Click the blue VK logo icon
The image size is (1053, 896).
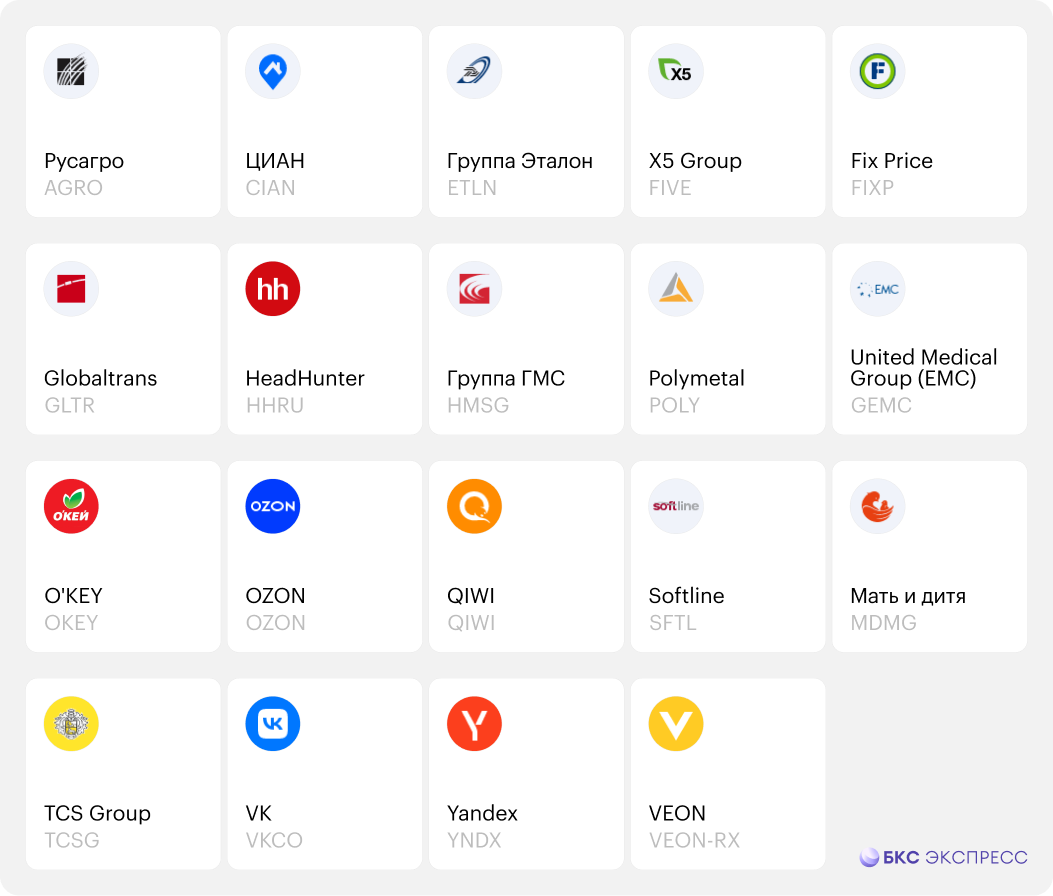pyautogui.click(x=273, y=724)
